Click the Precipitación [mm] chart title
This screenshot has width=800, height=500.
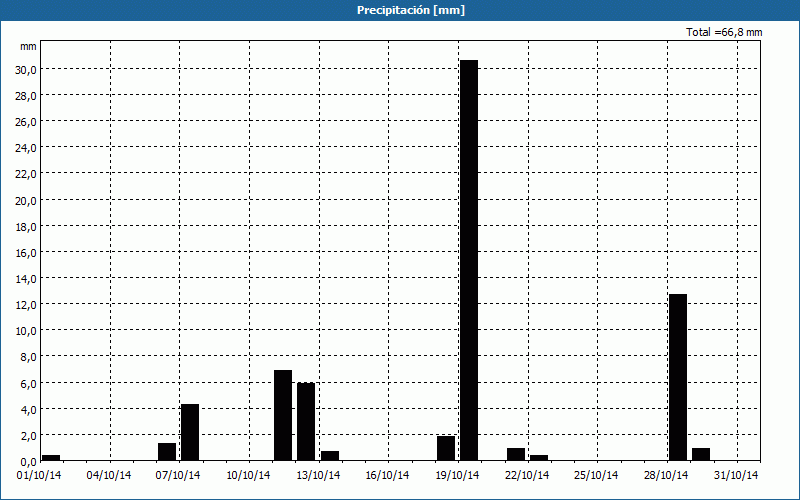coord(411,10)
